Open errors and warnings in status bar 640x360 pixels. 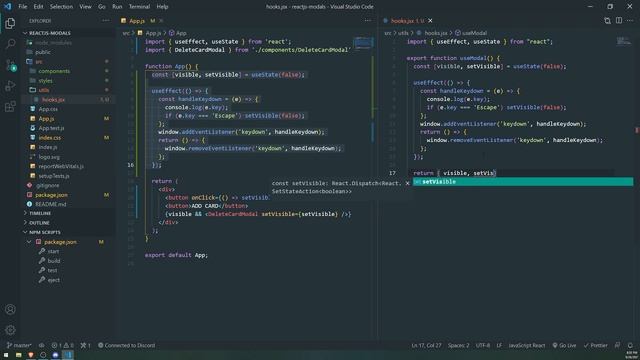point(62,345)
